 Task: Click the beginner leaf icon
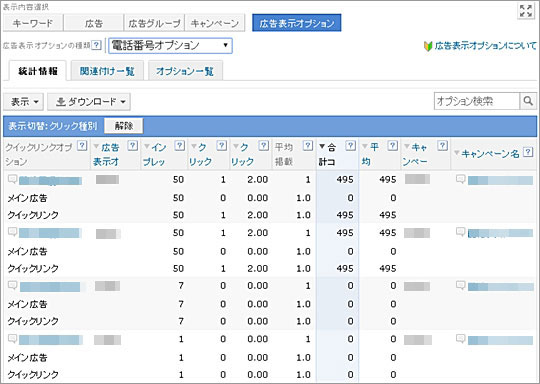coord(428,46)
